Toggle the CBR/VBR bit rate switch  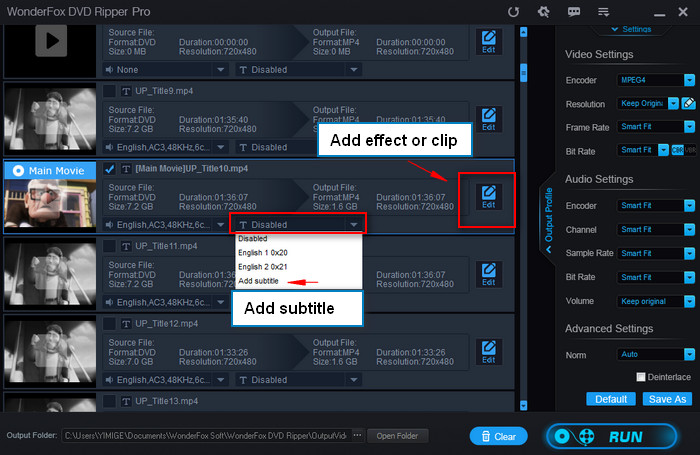point(683,150)
